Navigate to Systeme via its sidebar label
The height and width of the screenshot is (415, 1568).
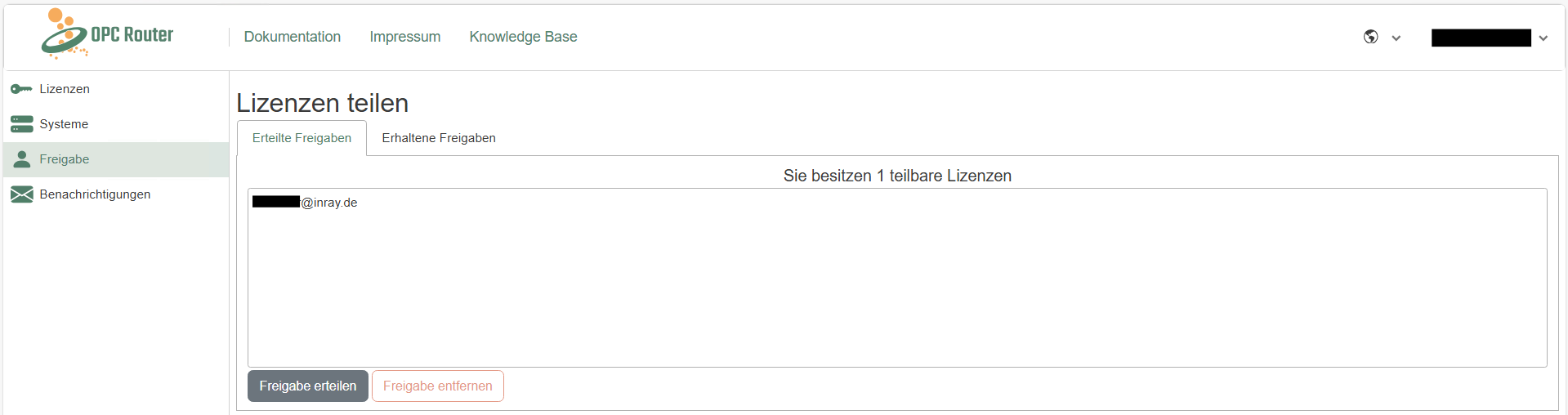coord(64,124)
